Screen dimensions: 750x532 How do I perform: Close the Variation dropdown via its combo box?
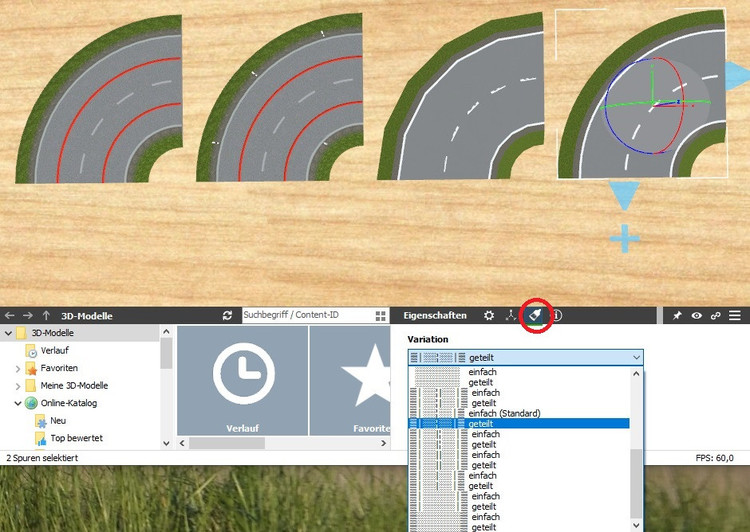(525, 357)
